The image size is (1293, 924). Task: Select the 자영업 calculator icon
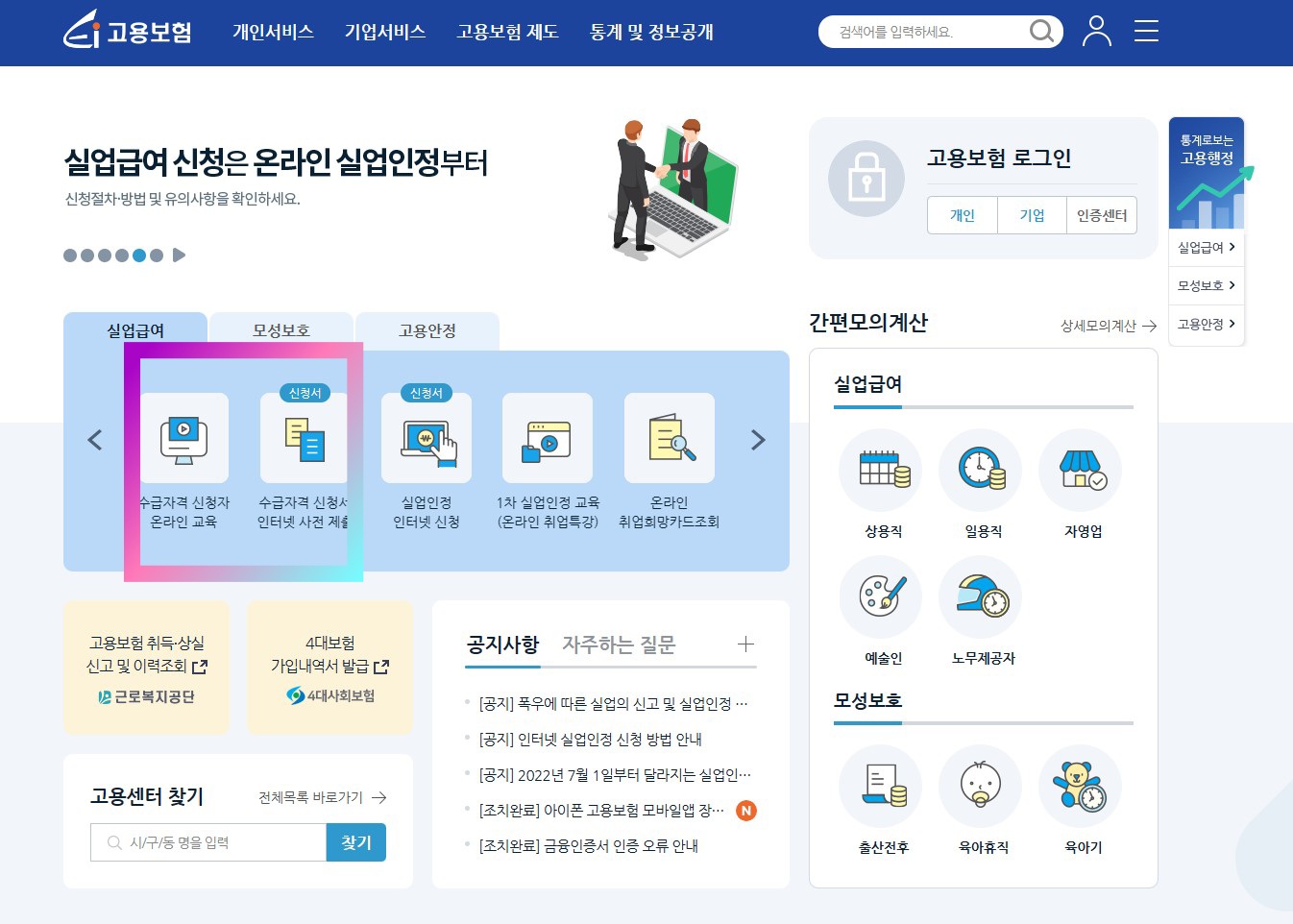(1081, 470)
